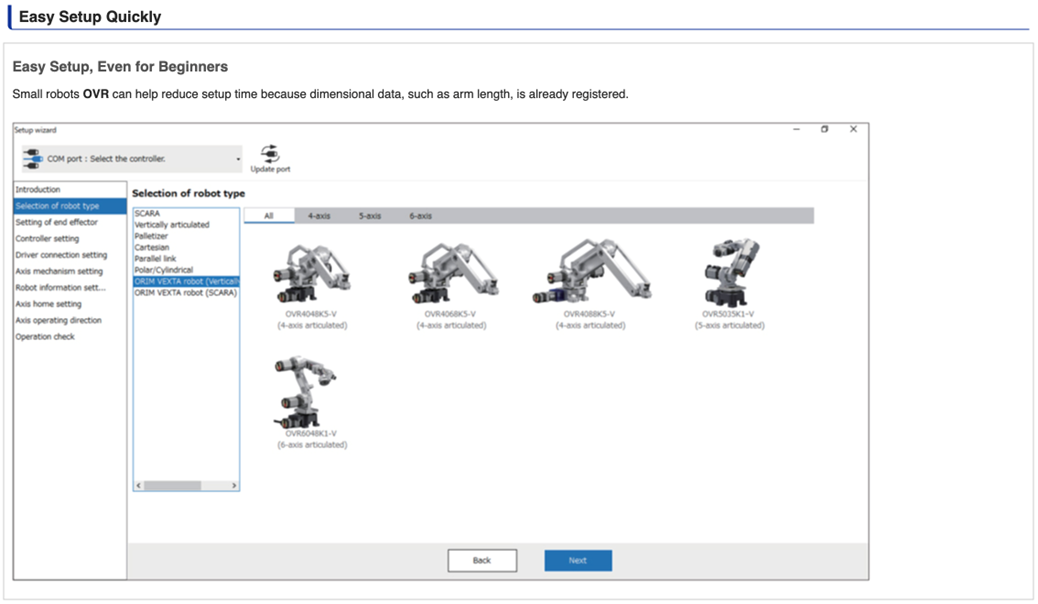Screen dimensions: 1038x604
Task: Go to the Operation check step
Action: point(45,337)
